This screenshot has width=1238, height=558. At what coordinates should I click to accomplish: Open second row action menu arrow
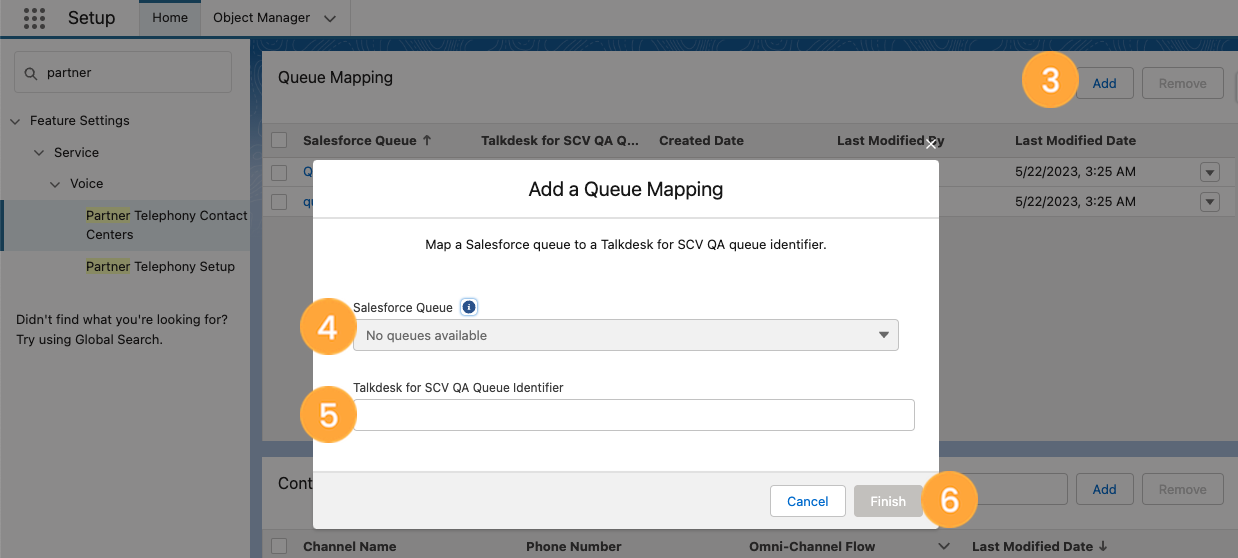click(x=1210, y=202)
